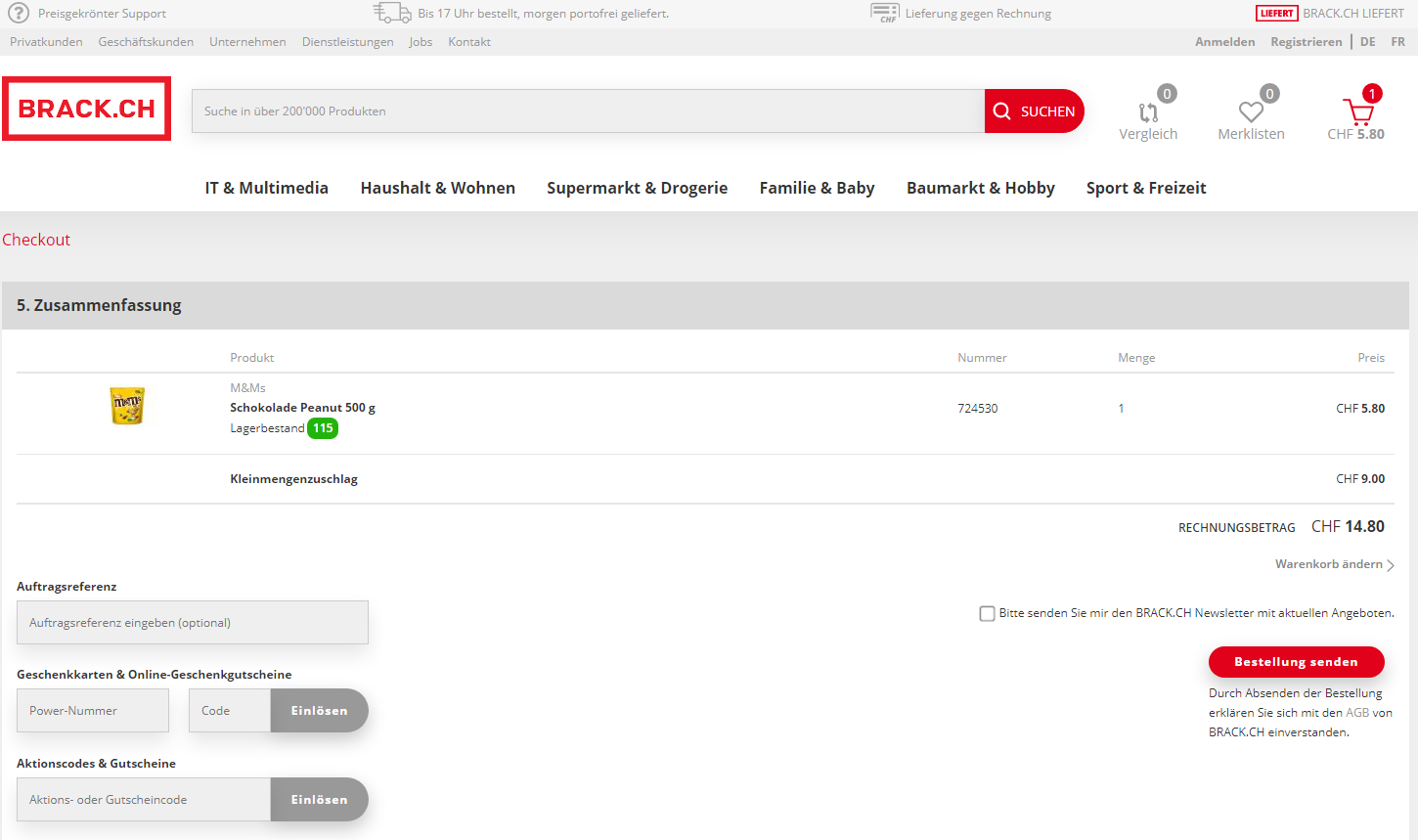Click the delivery truck icon
Viewport: 1418px width, 840px height.
392,13
